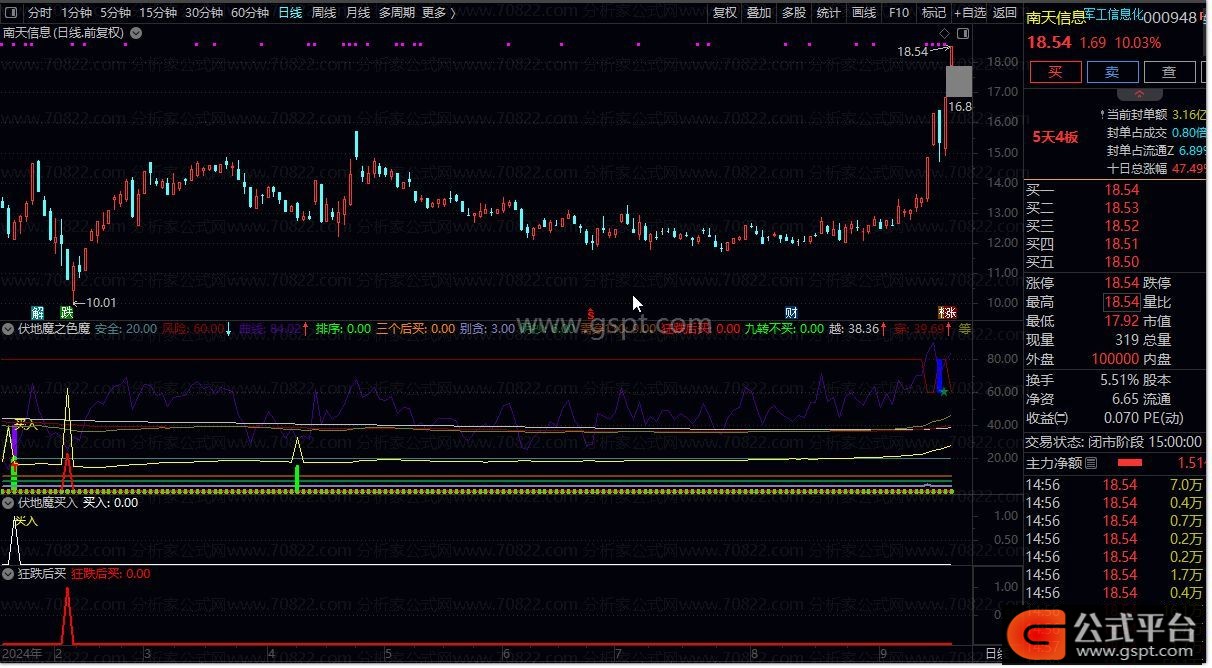This screenshot has height=668, width=1212.
Task: Click the 卖 sell button
Action: 1112,72
